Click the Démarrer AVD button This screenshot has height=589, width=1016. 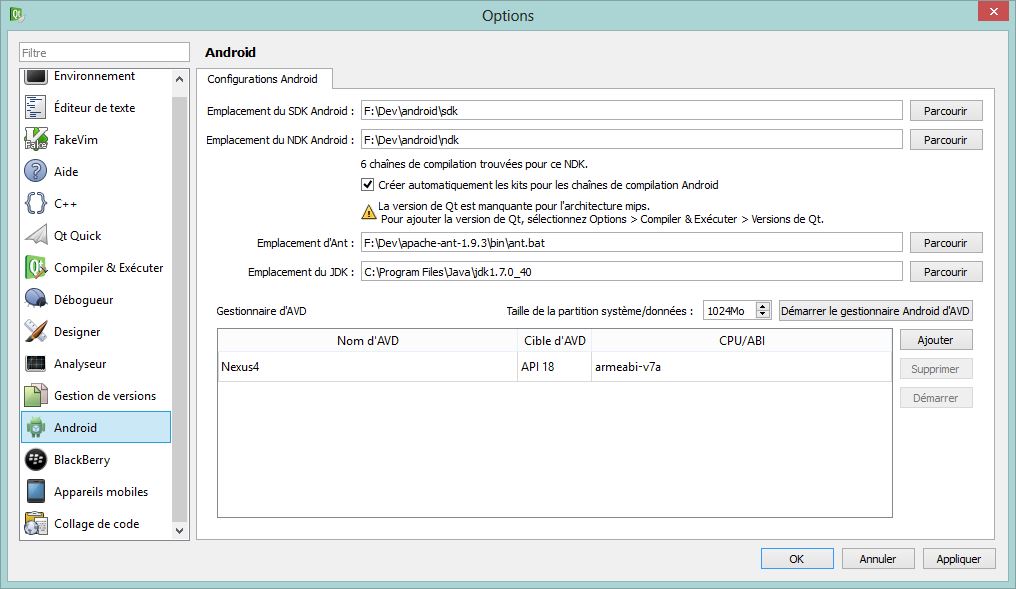pos(936,398)
